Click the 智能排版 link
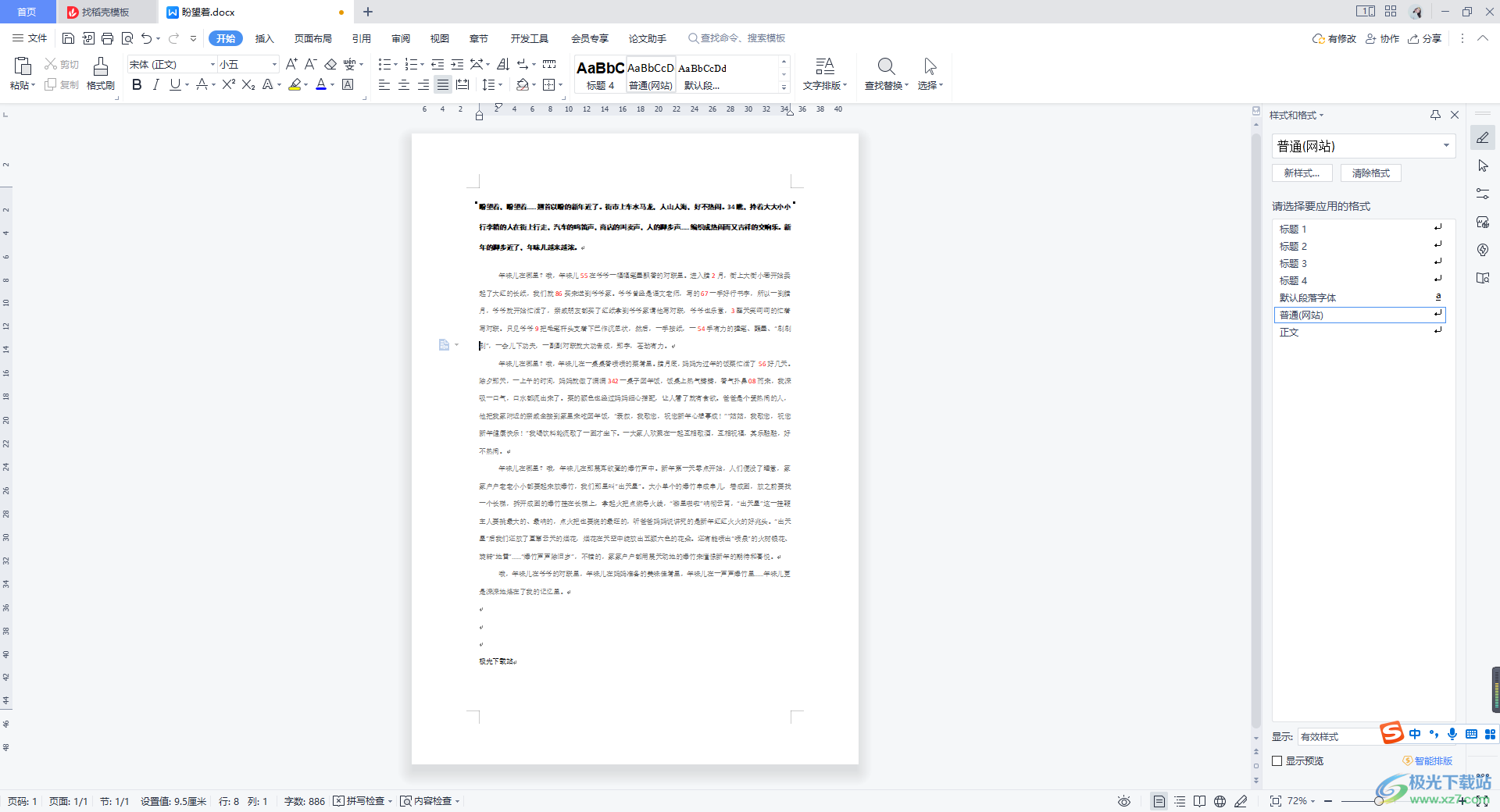1500x812 pixels. [1427, 760]
